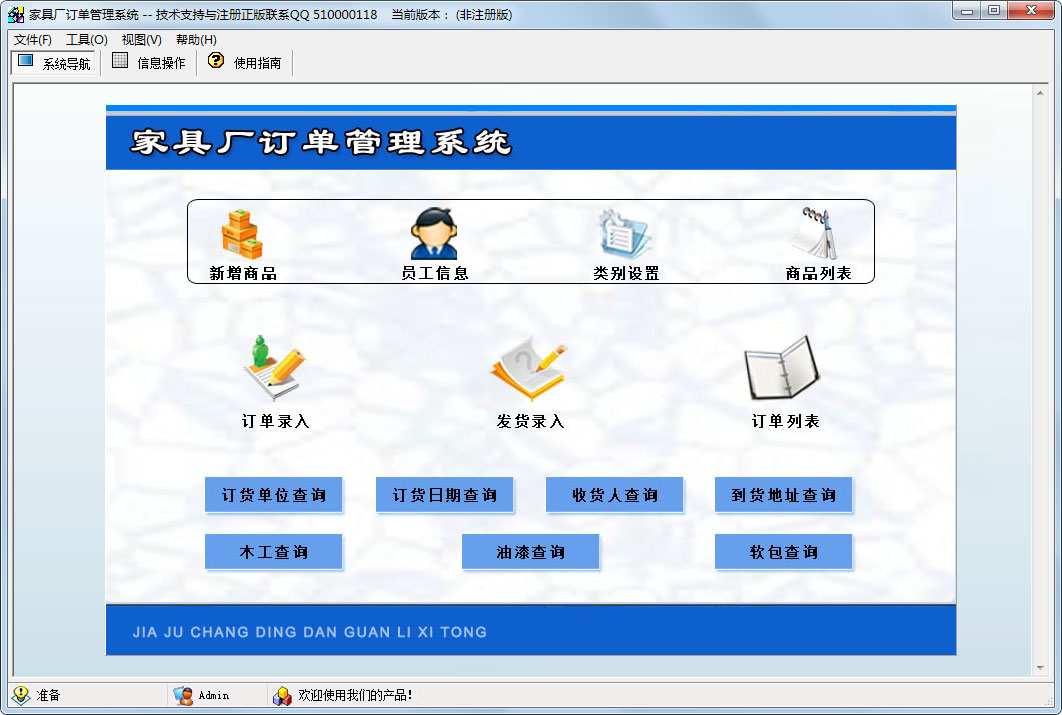Open the 工具(O) menu
The width and height of the screenshot is (1062, 715).
[87, 40]
